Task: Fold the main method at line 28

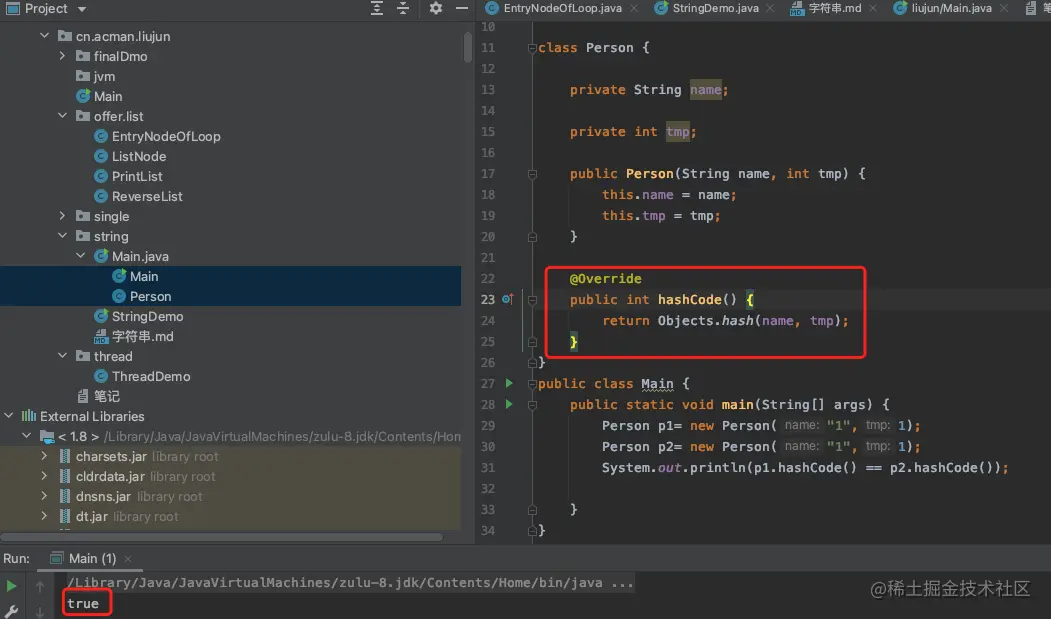Action: [x=532, y=405]
